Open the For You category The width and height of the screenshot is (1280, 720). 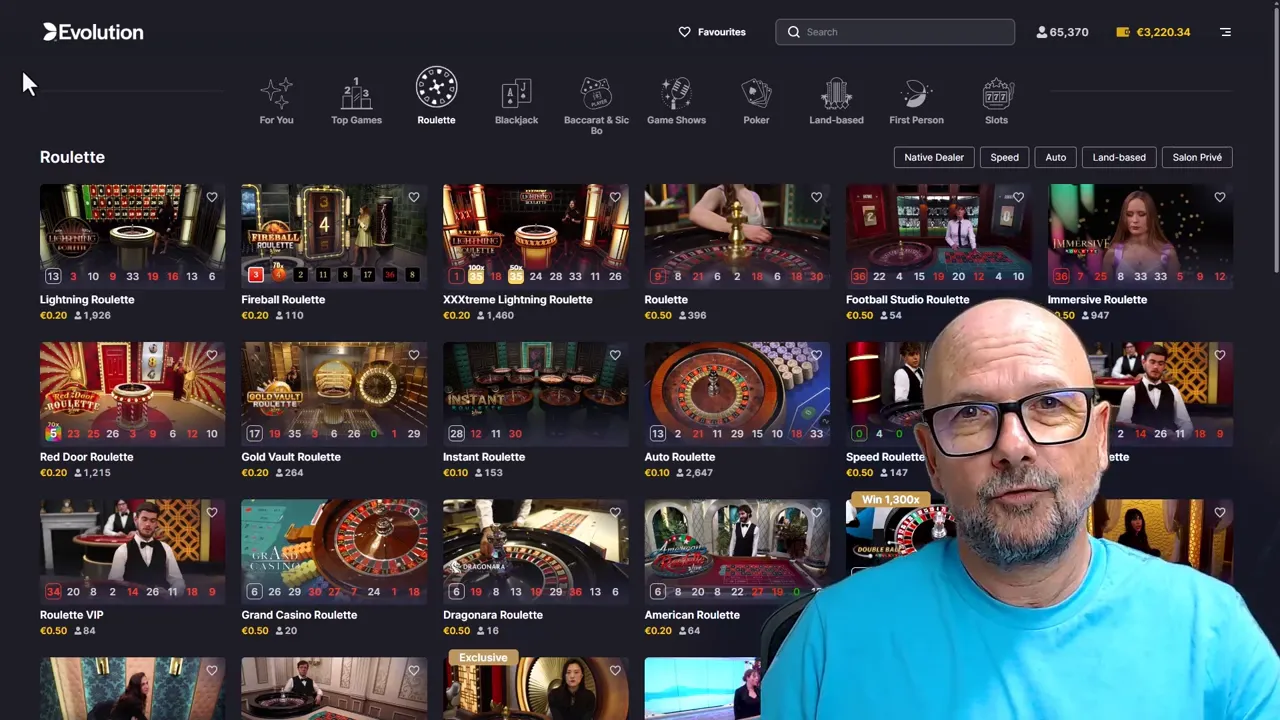(276, 102)
